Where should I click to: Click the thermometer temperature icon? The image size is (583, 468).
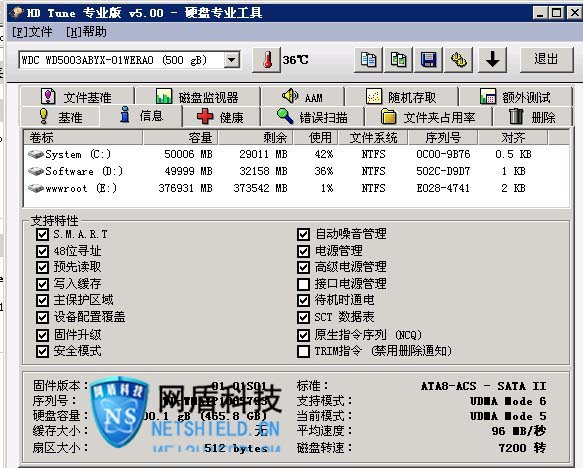click(266, 60)
